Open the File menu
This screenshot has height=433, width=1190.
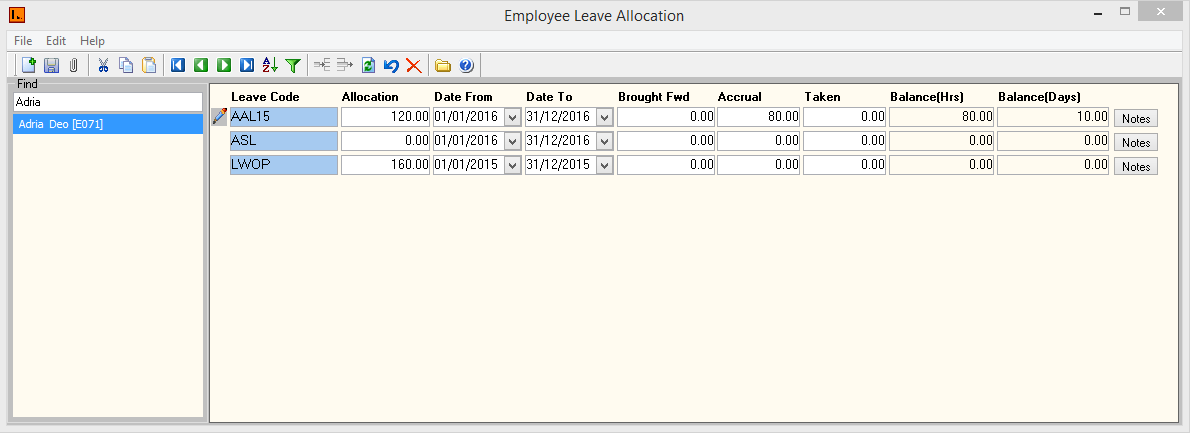(x=23, y=41)
